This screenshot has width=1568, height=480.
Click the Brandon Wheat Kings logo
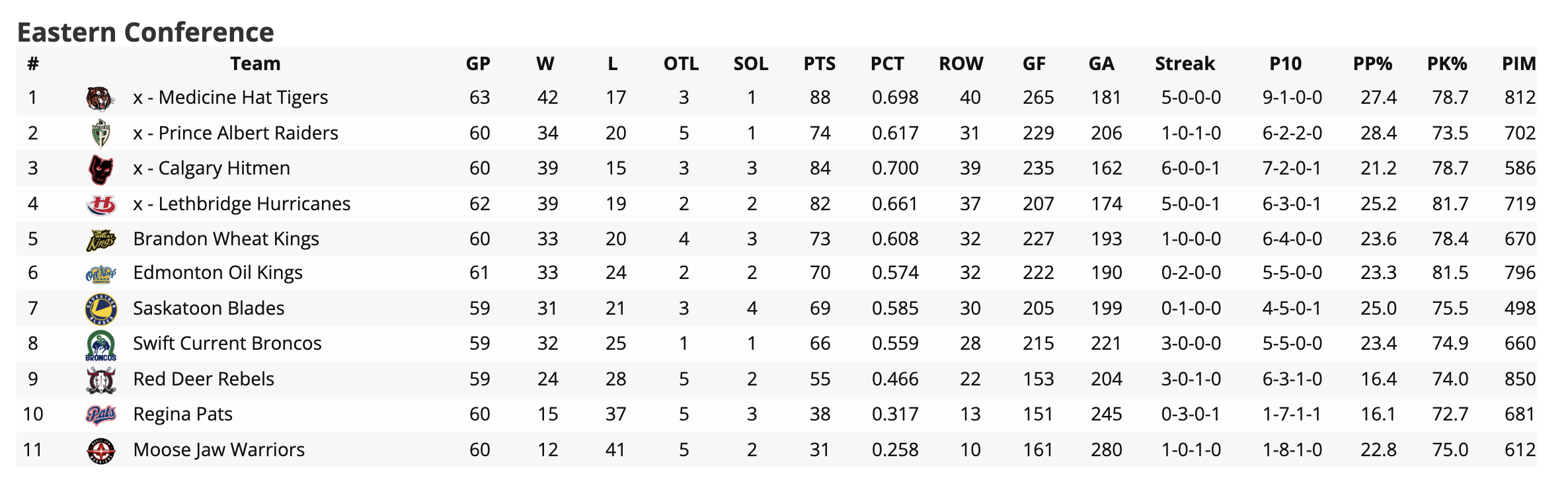pyautogui.click(x=100, y=240)
